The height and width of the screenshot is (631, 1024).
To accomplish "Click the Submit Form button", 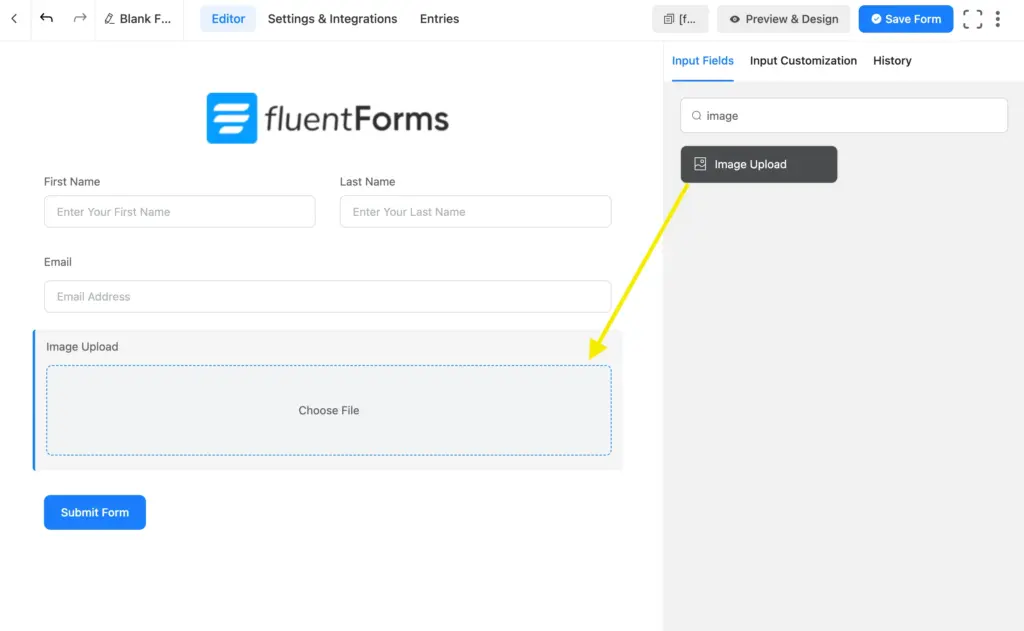I will (x=95, y=512).
